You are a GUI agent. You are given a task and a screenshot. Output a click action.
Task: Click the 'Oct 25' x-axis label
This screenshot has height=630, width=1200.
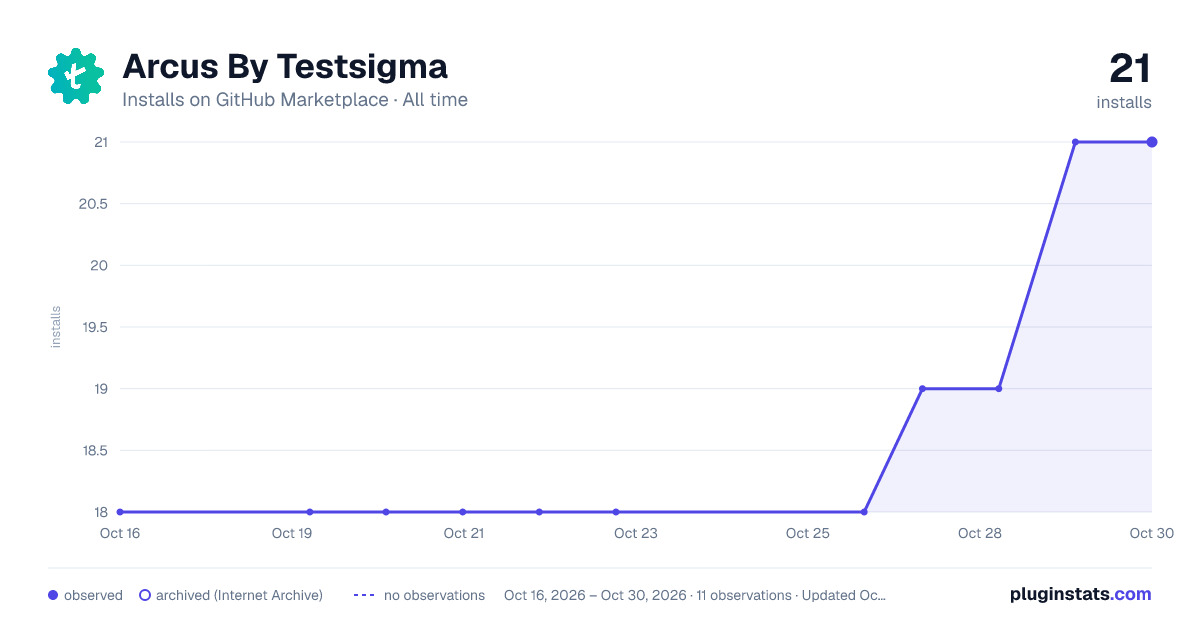pyautogui.click(x=808, y=533)
